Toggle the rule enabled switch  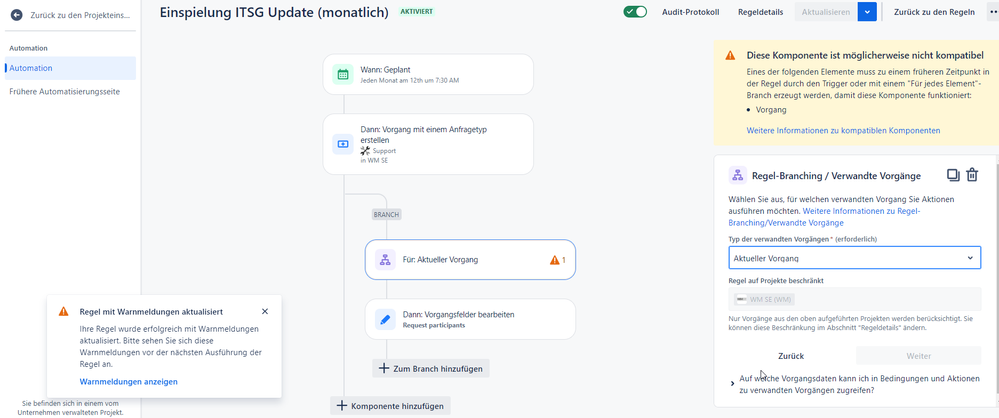[635, 12]
